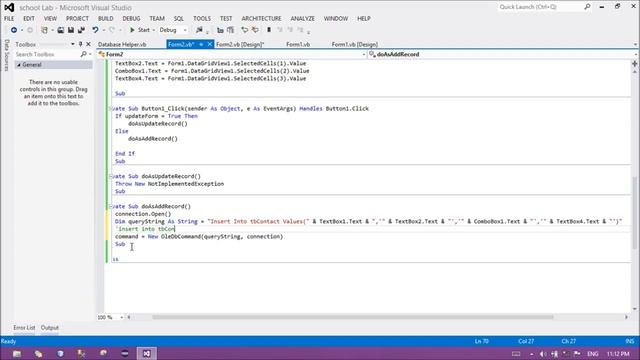Open the BUILD menu
This screenshot has height=360, width=640.
(x=105, y=18)
